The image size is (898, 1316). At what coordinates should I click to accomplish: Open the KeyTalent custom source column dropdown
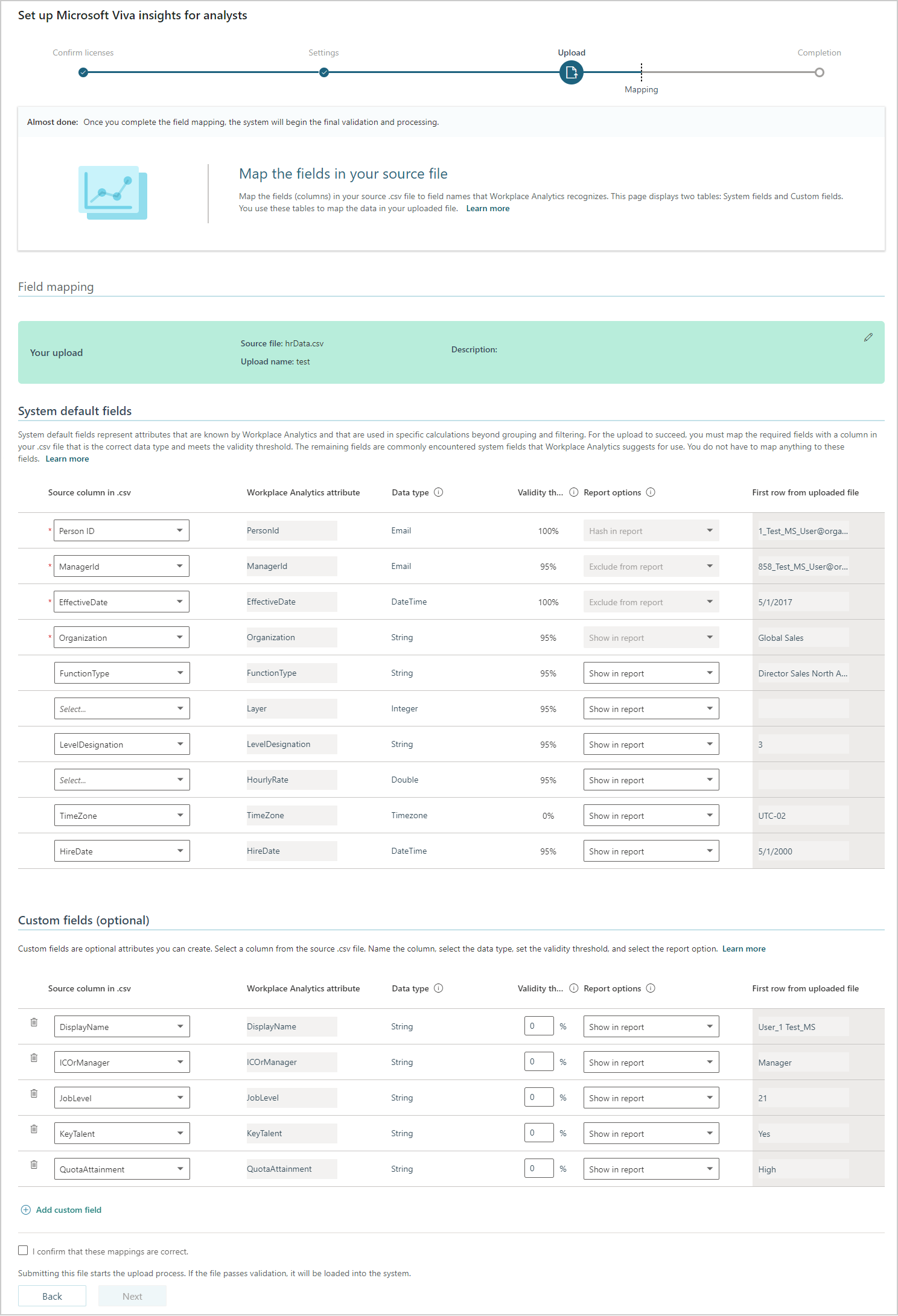pyautogui.click(x=122, y=1133)
